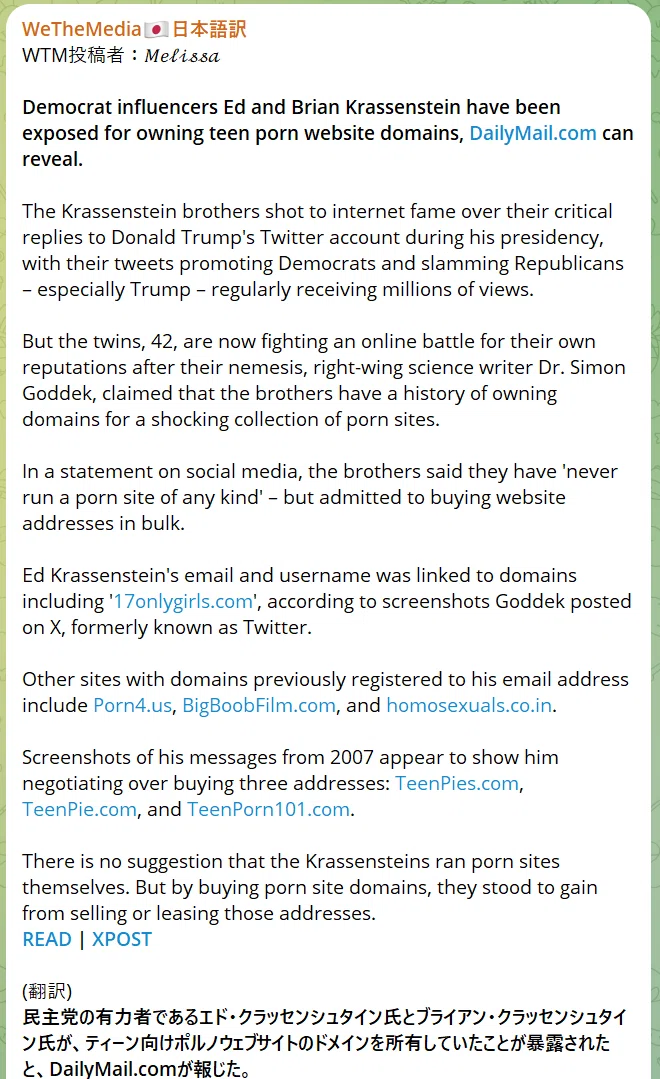Click the paragraph starting 'But the twins, 42'

point(323,380)
